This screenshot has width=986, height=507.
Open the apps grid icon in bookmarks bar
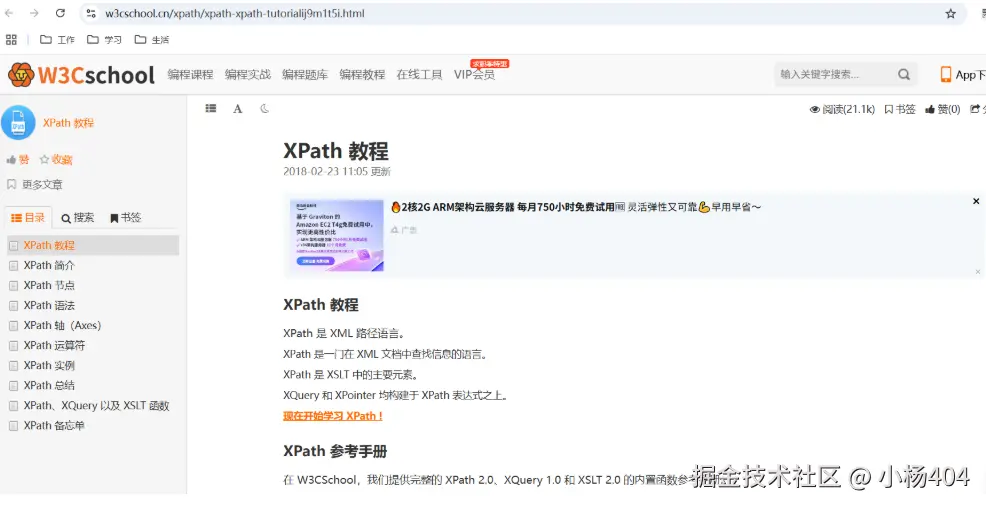[x=11, y=40]
